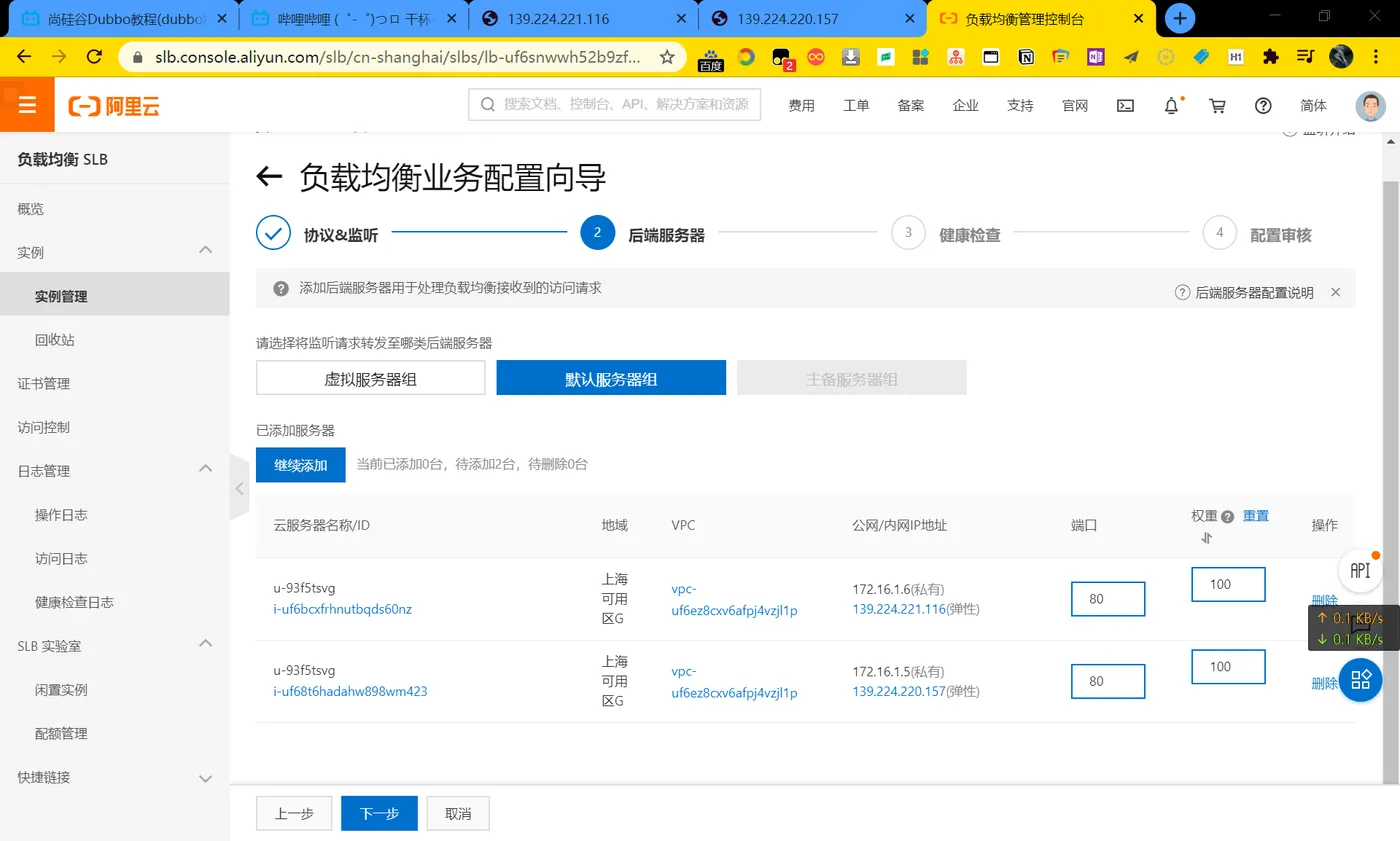Click port field for 172.16.1.6 row
The width and height of the screenshot is (1400, 841).
click(x=1108, y=599)
